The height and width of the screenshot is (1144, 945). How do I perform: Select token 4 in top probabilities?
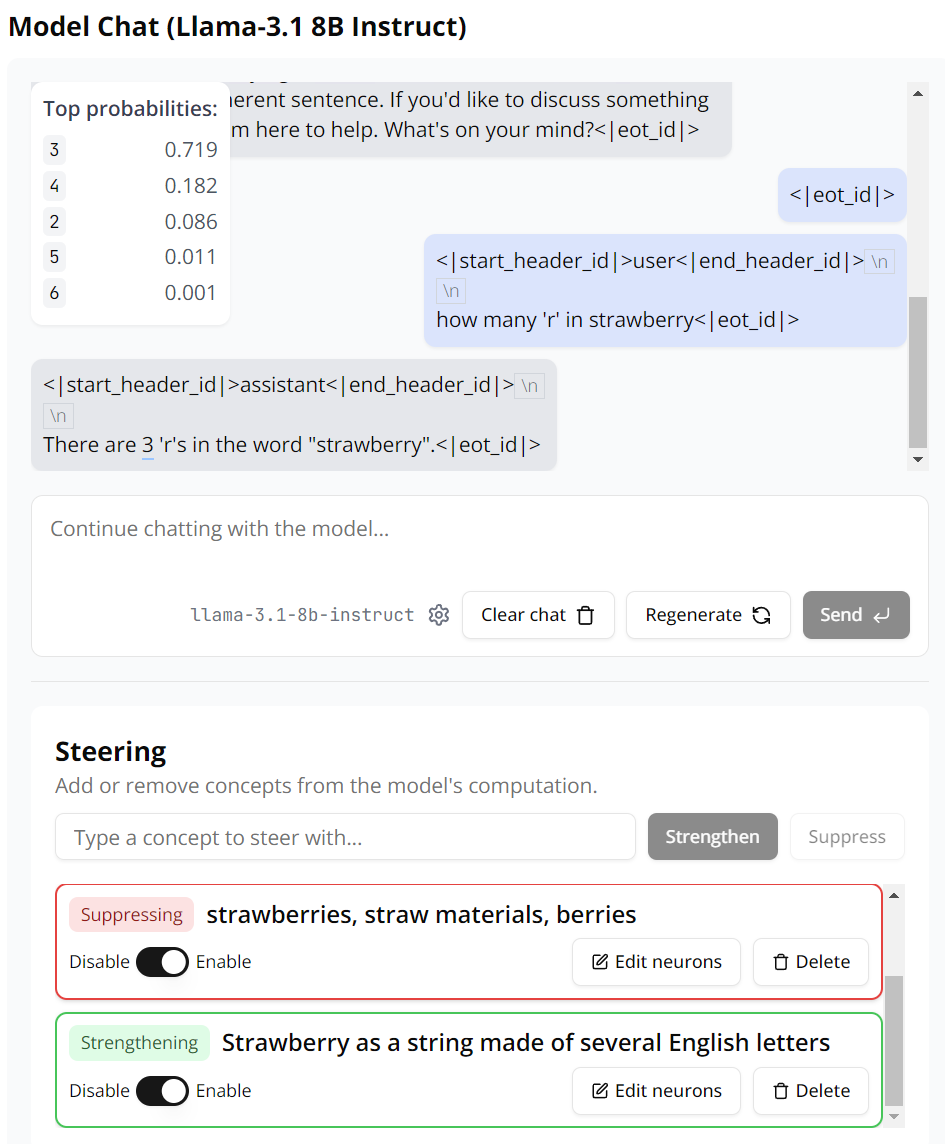54,186
